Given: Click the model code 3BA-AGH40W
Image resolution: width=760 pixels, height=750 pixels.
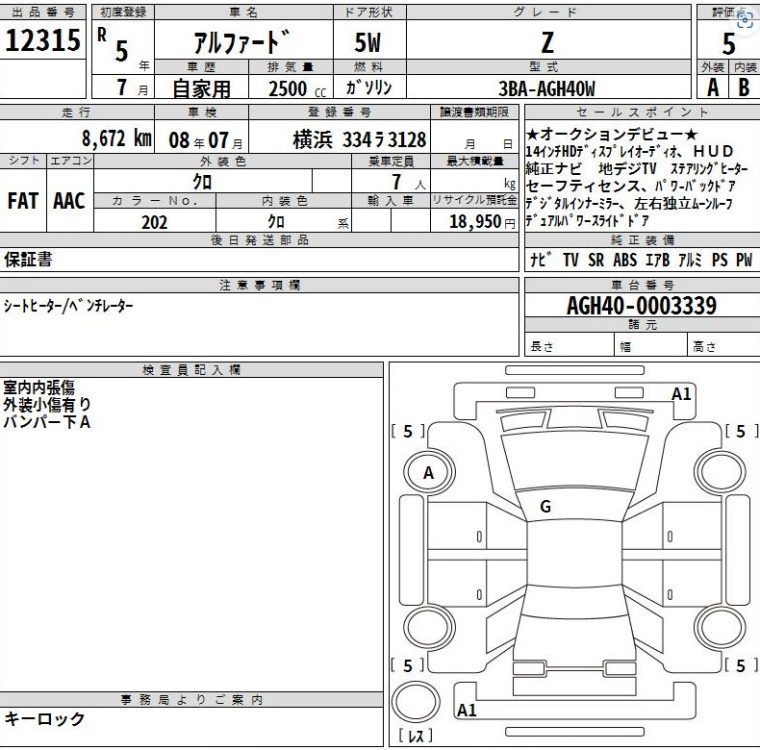Looking at the screenshot, I should click(545, 88).
